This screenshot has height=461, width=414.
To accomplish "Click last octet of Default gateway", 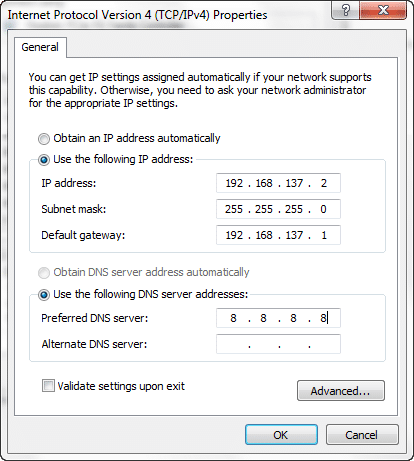I will (x=324, y=235).
